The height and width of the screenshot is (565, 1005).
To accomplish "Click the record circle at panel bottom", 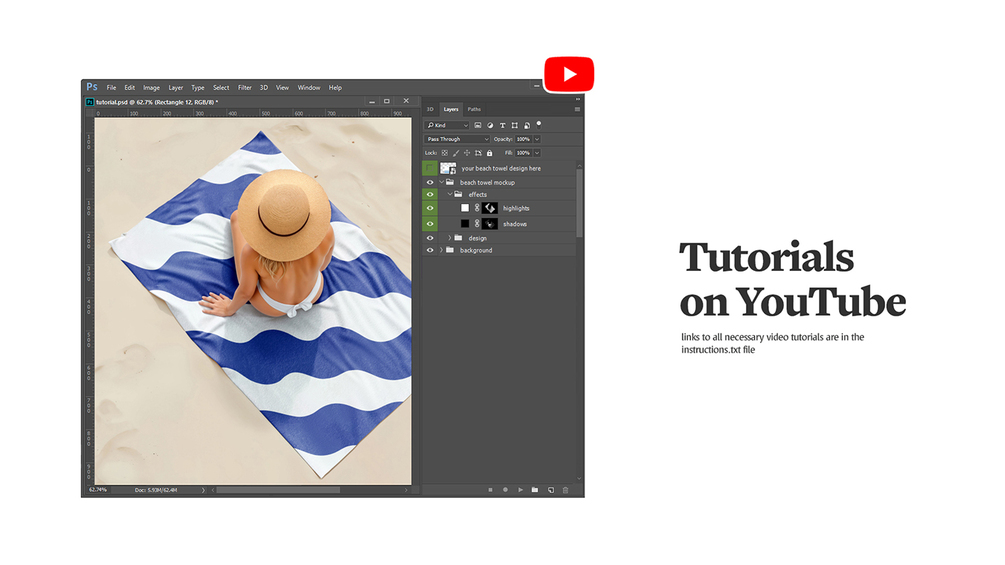I will 505,490.
